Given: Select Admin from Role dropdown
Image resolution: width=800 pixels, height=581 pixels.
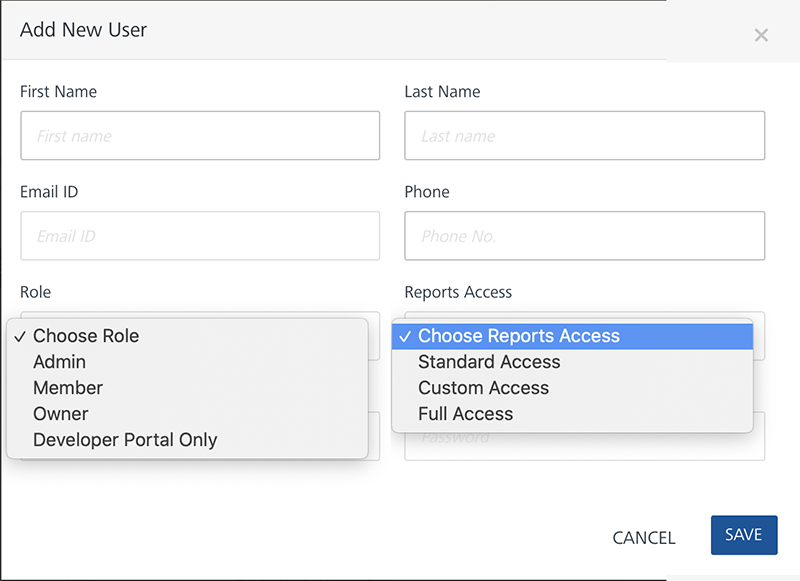Looking at the screenshot, I should (60, 362).
